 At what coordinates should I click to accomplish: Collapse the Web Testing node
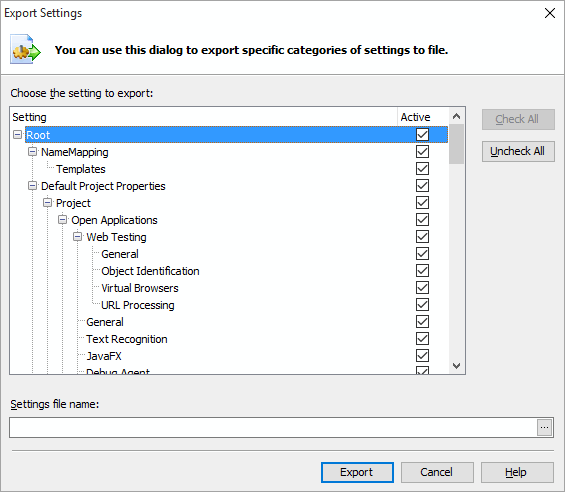(x=77, y=237)
